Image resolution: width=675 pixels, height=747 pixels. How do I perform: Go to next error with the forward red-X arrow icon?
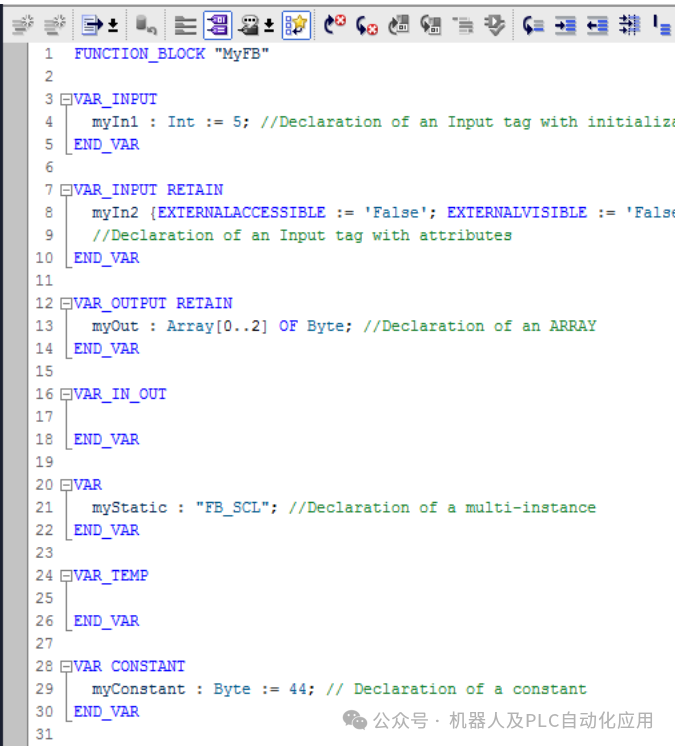pos(334,25)
